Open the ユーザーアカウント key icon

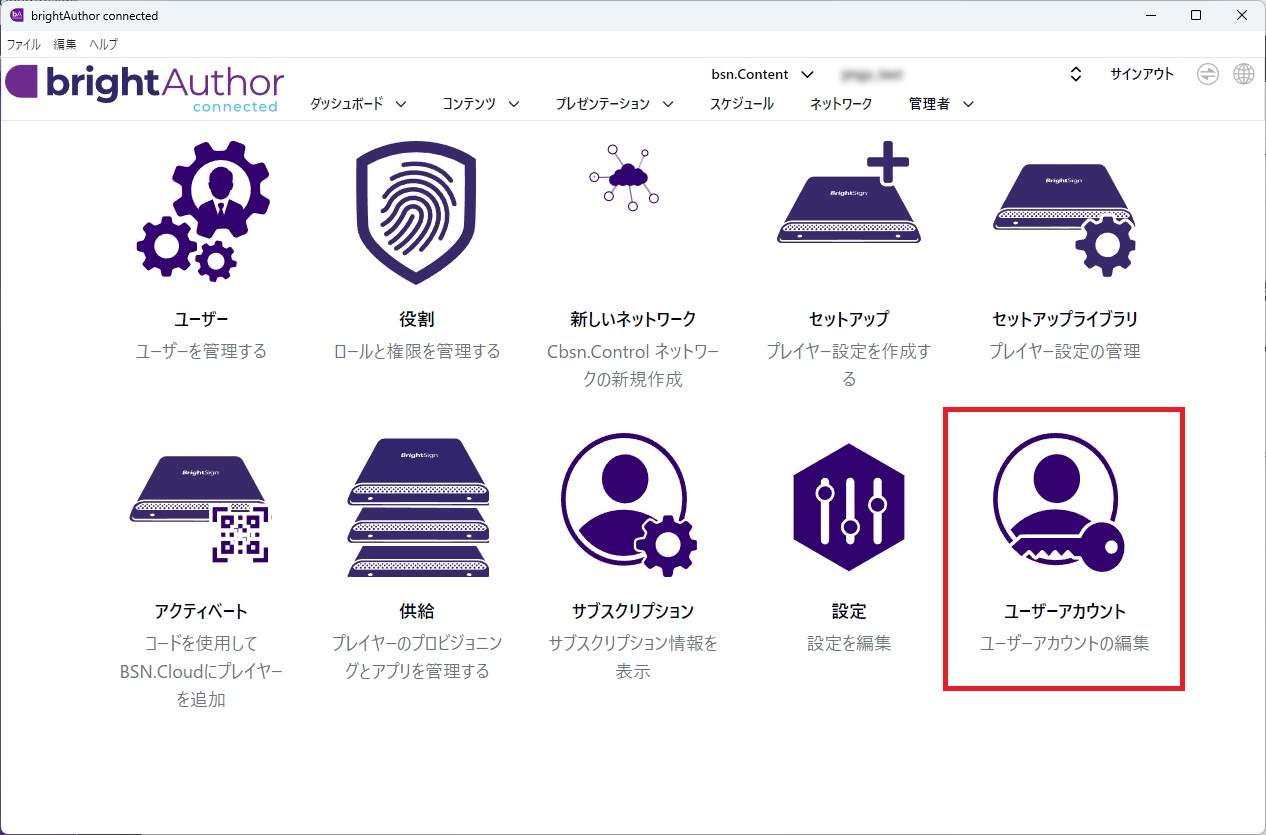pyautogui.click(x=1064, y=506)
